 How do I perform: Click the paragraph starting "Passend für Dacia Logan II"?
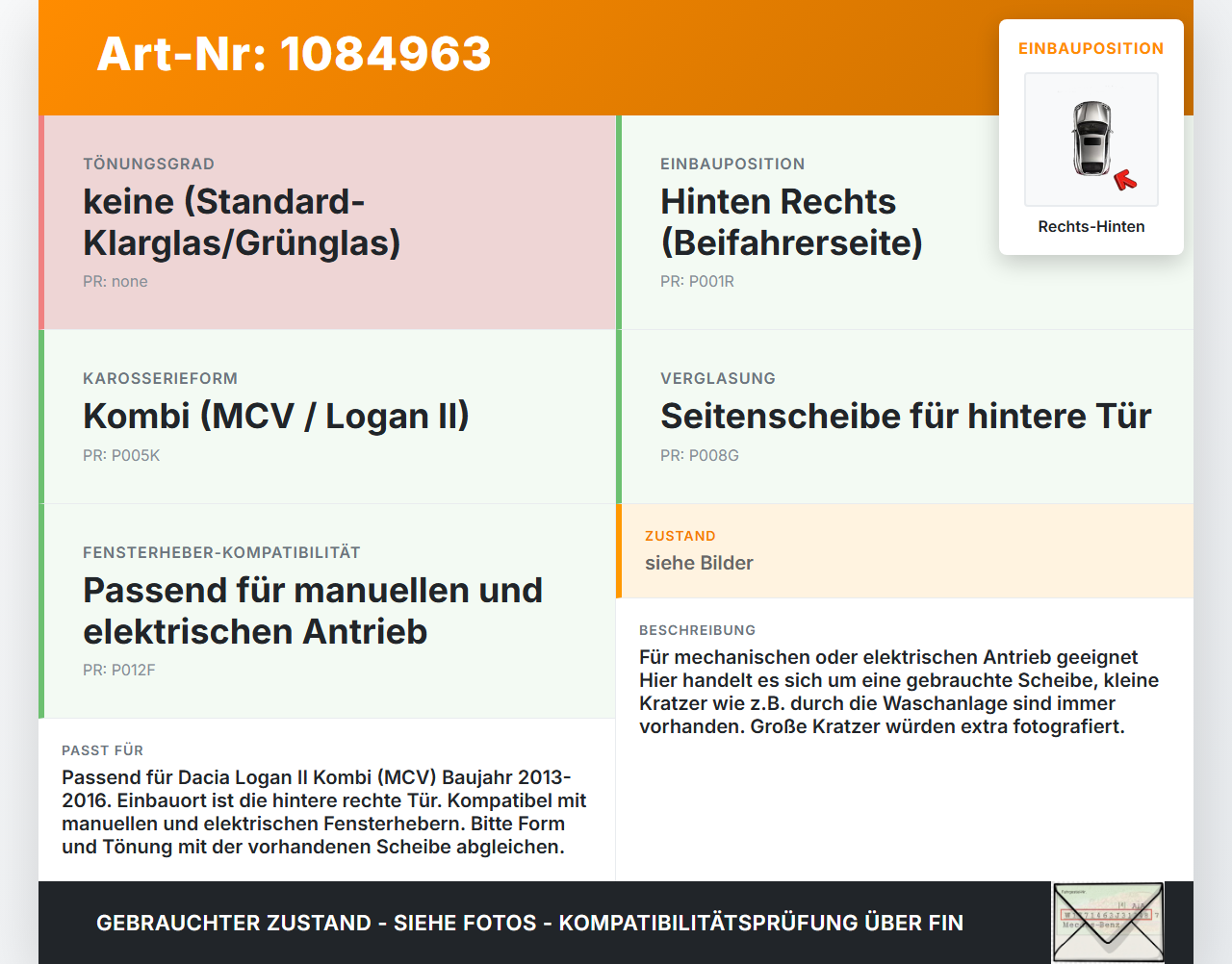coord(324,812)
